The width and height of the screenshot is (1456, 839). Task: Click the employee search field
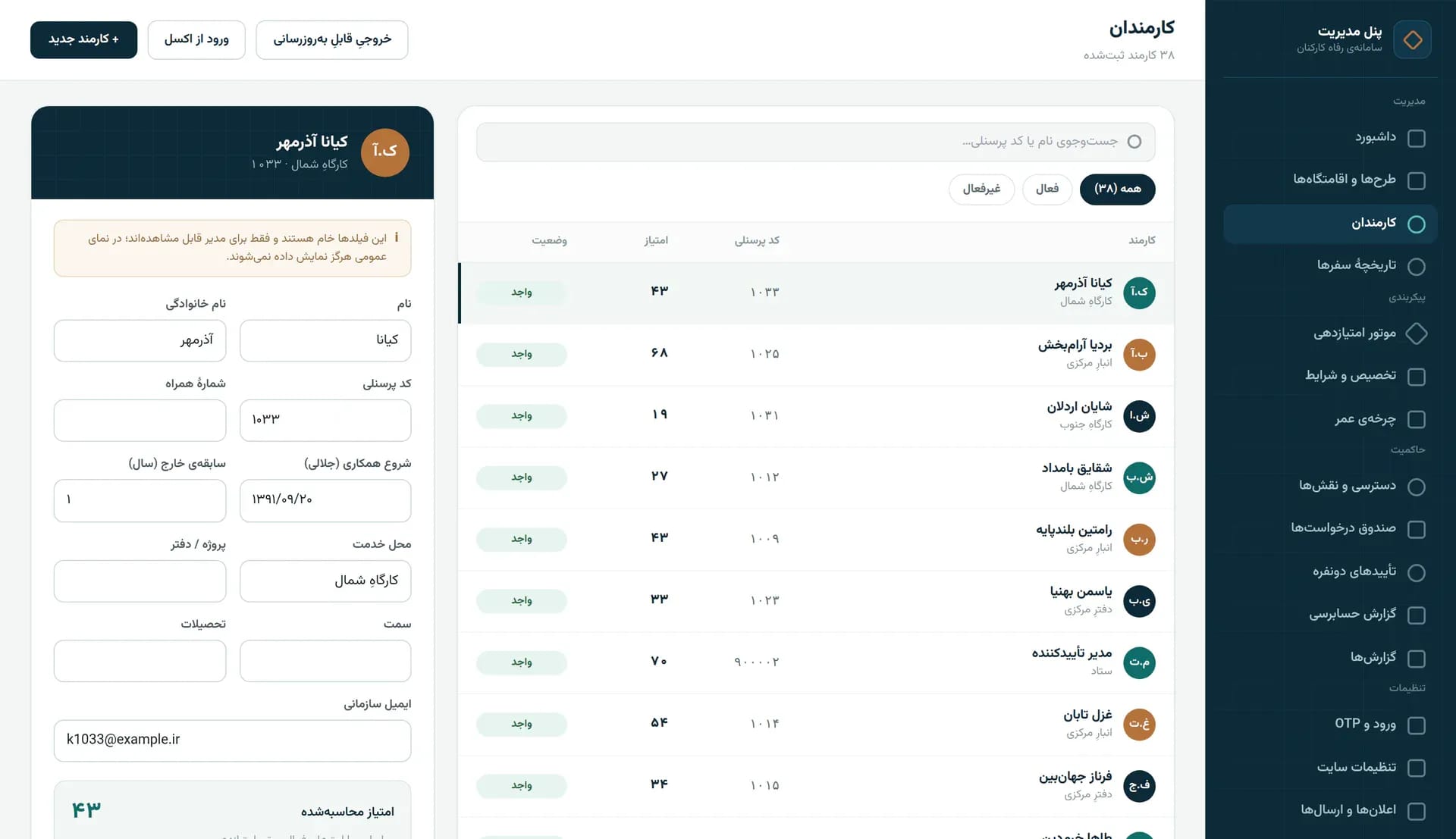click(816, 142)
